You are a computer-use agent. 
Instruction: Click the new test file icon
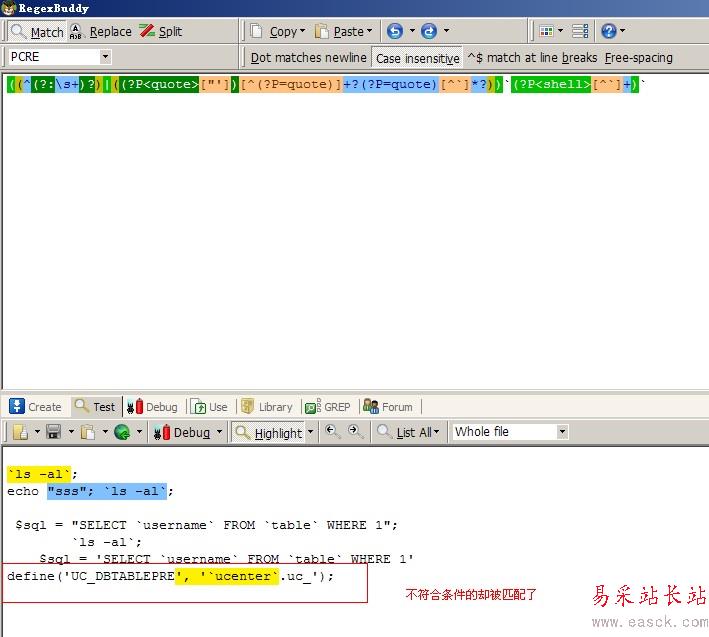point(21,432)
